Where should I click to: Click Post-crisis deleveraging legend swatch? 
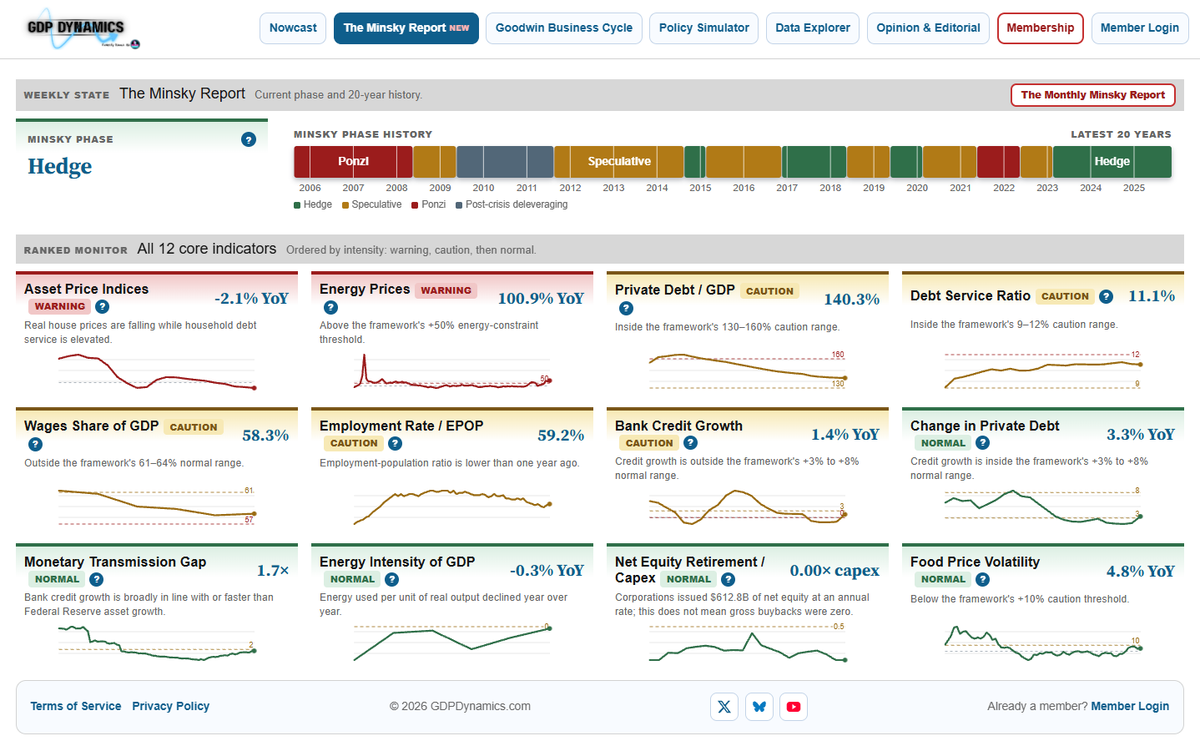[459, 205]
